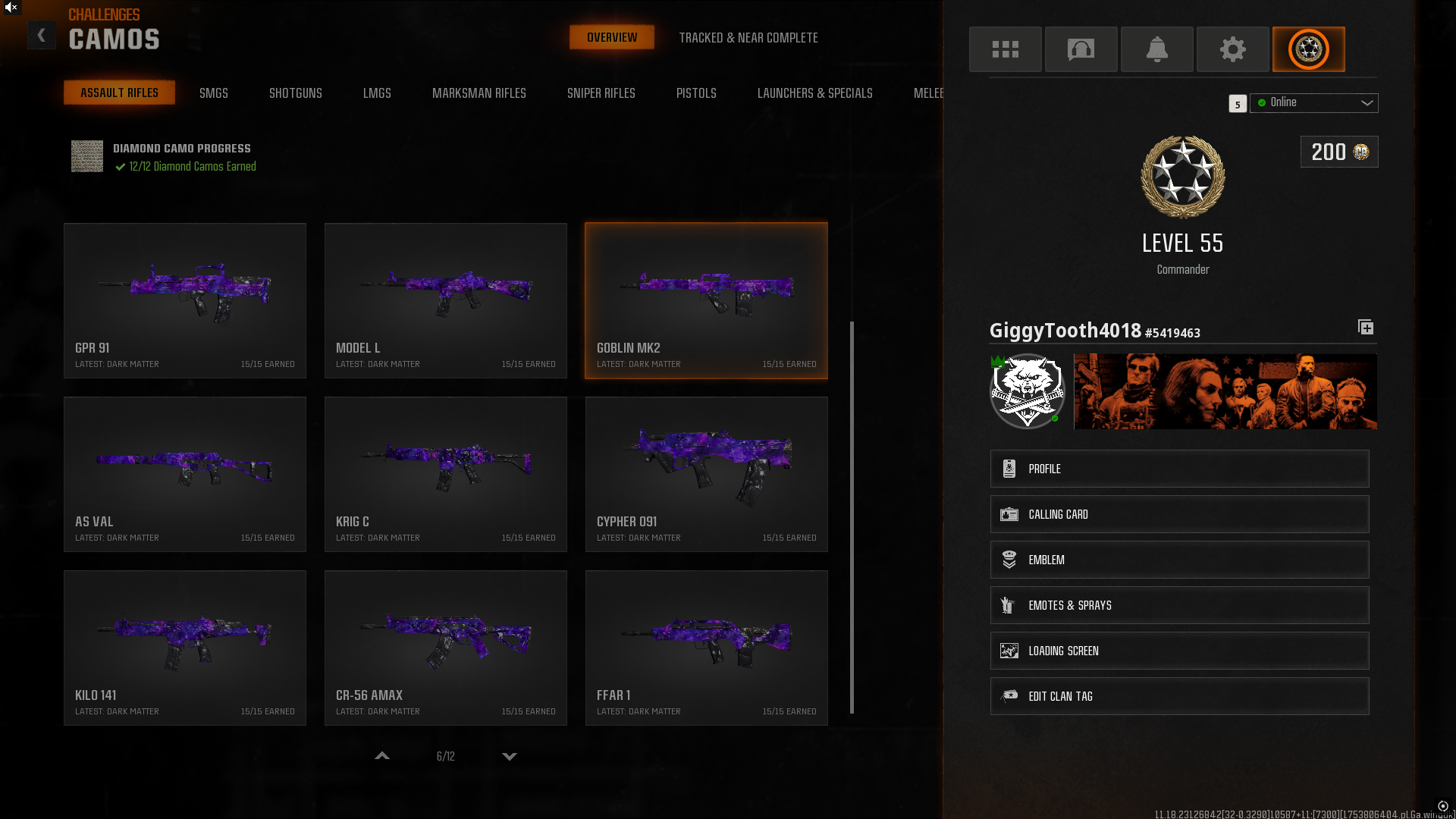Open the FFAR 1 camo card
This screenshot has height=819, width=1456.
pyautogui.click(x=707, y=648)
